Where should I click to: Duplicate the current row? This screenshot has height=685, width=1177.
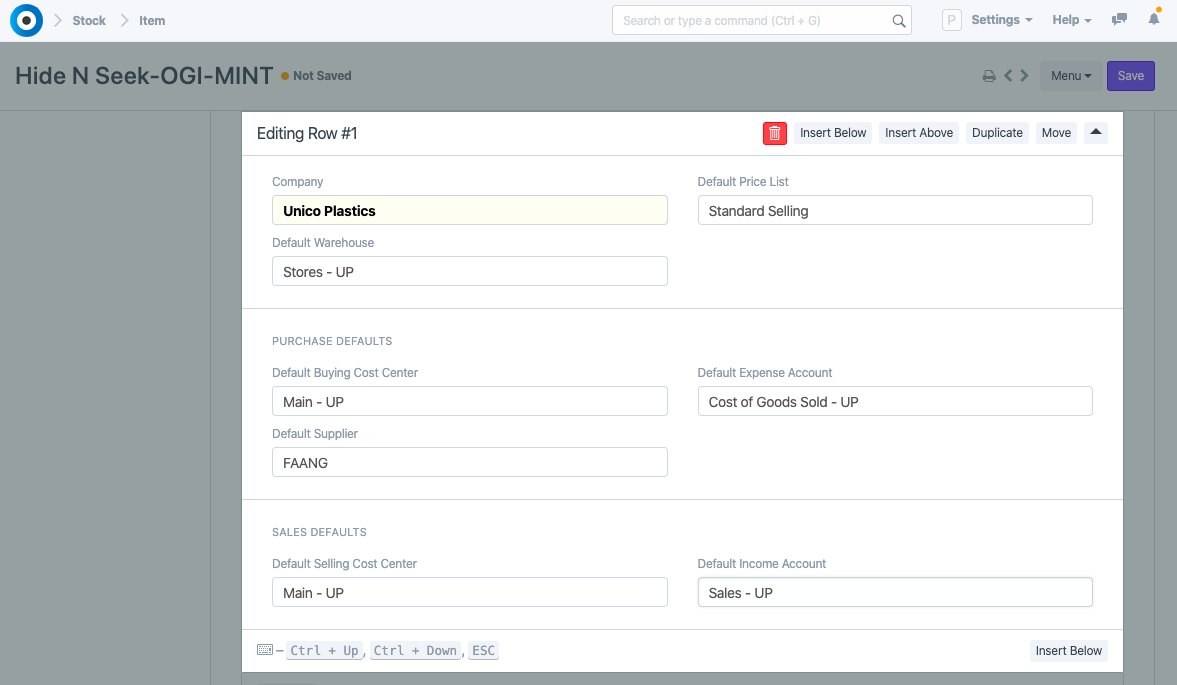996,132
